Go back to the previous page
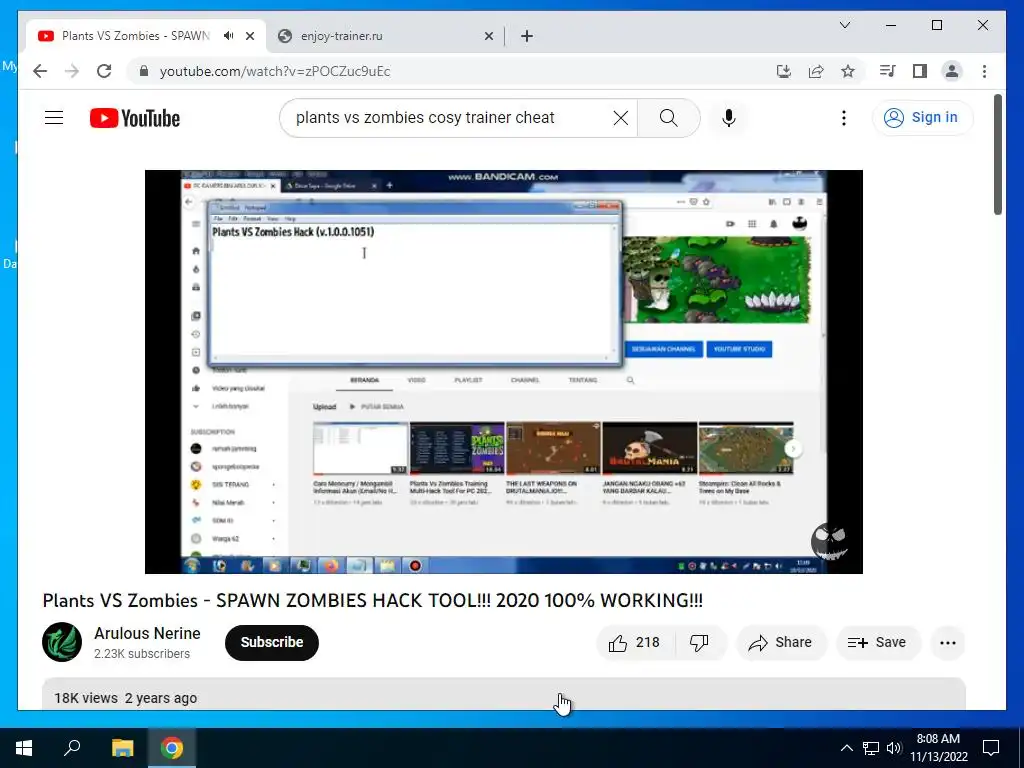 (x=40, y=71)
